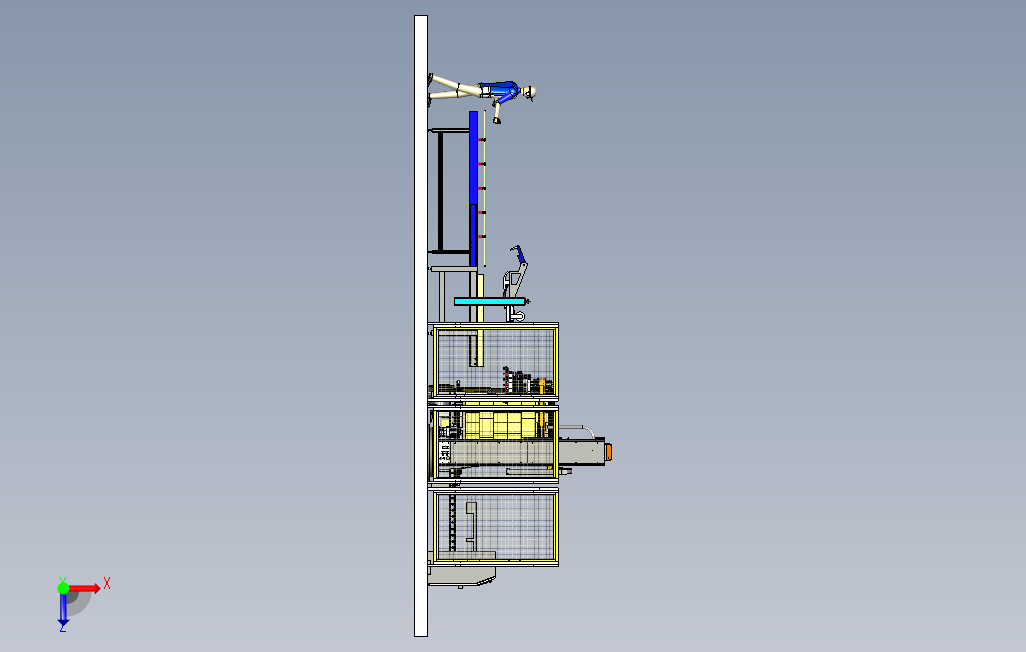
Task: Select the black rectangular frame beside the blue panel
Action: point(448,191)
